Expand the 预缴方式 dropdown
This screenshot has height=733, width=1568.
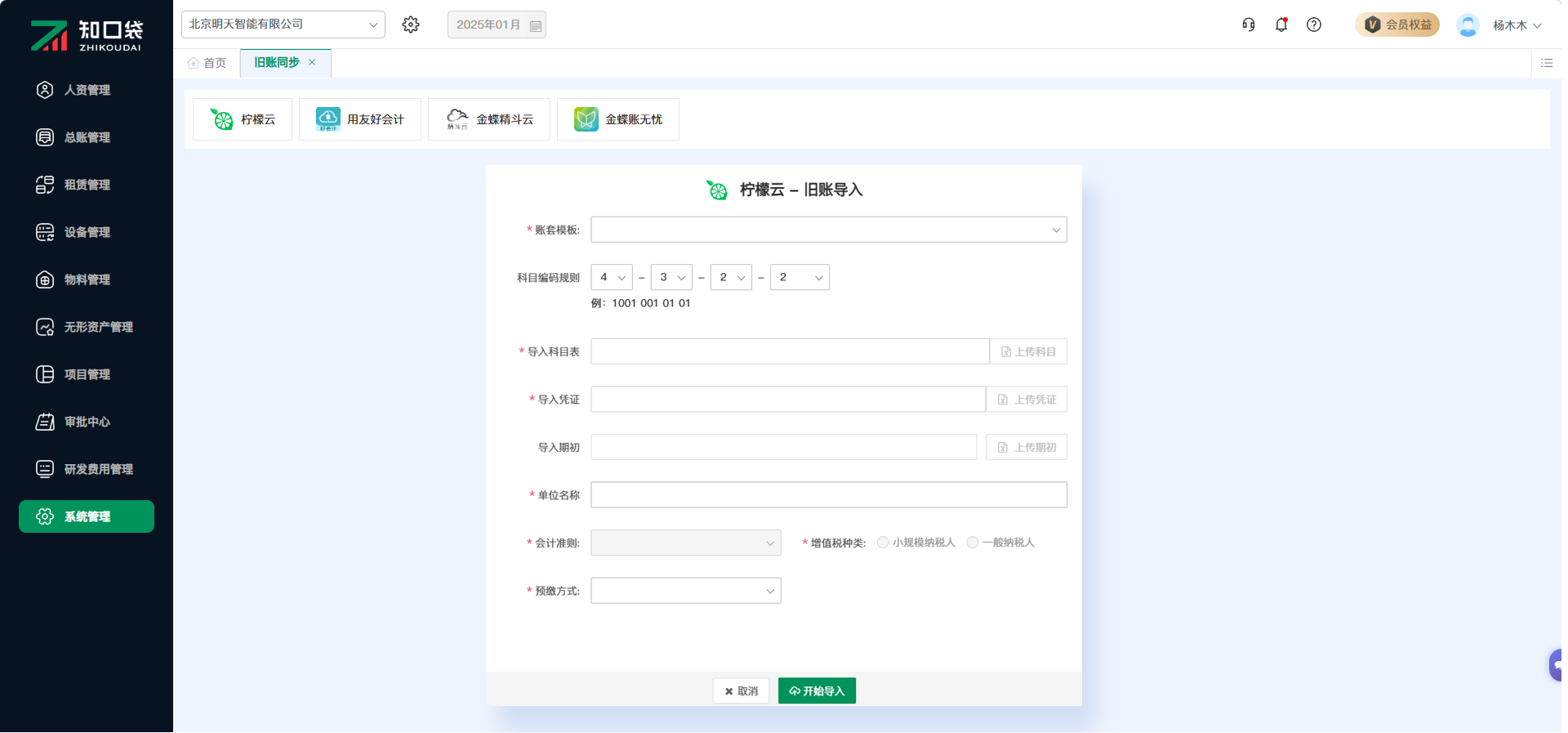[x=686, y=591]
